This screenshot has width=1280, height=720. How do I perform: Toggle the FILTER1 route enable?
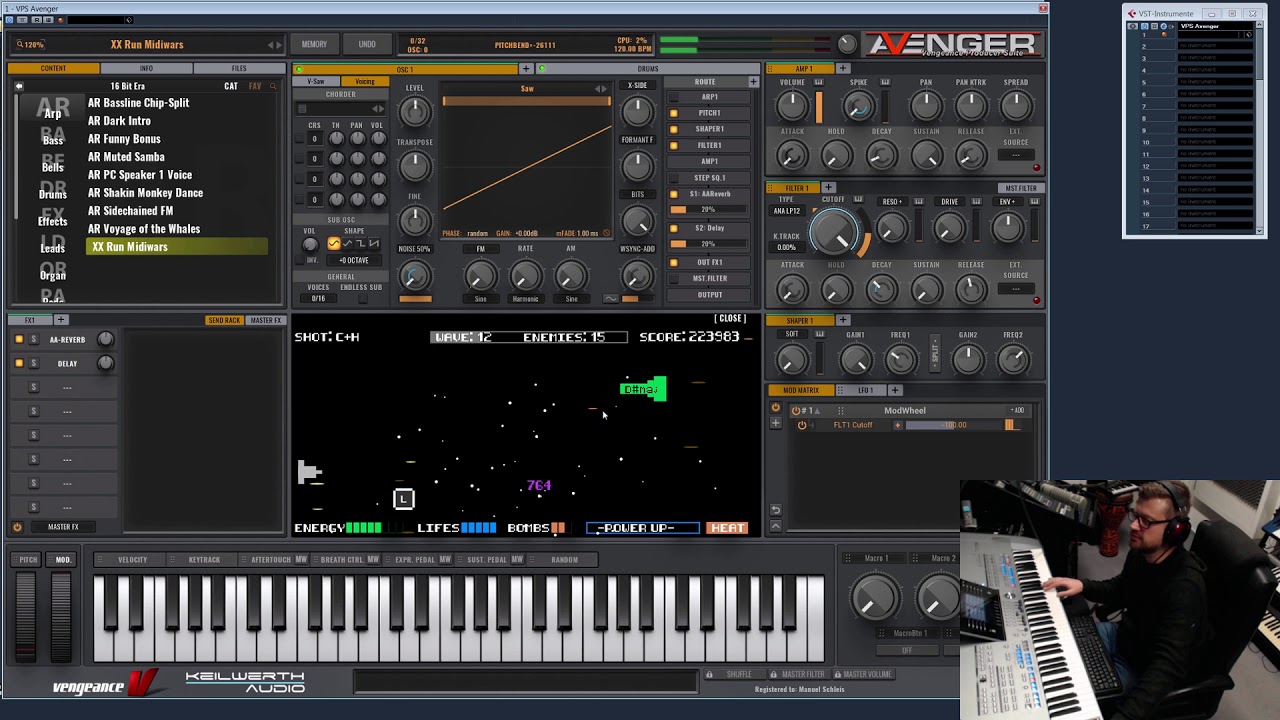(x=674, y=145)
